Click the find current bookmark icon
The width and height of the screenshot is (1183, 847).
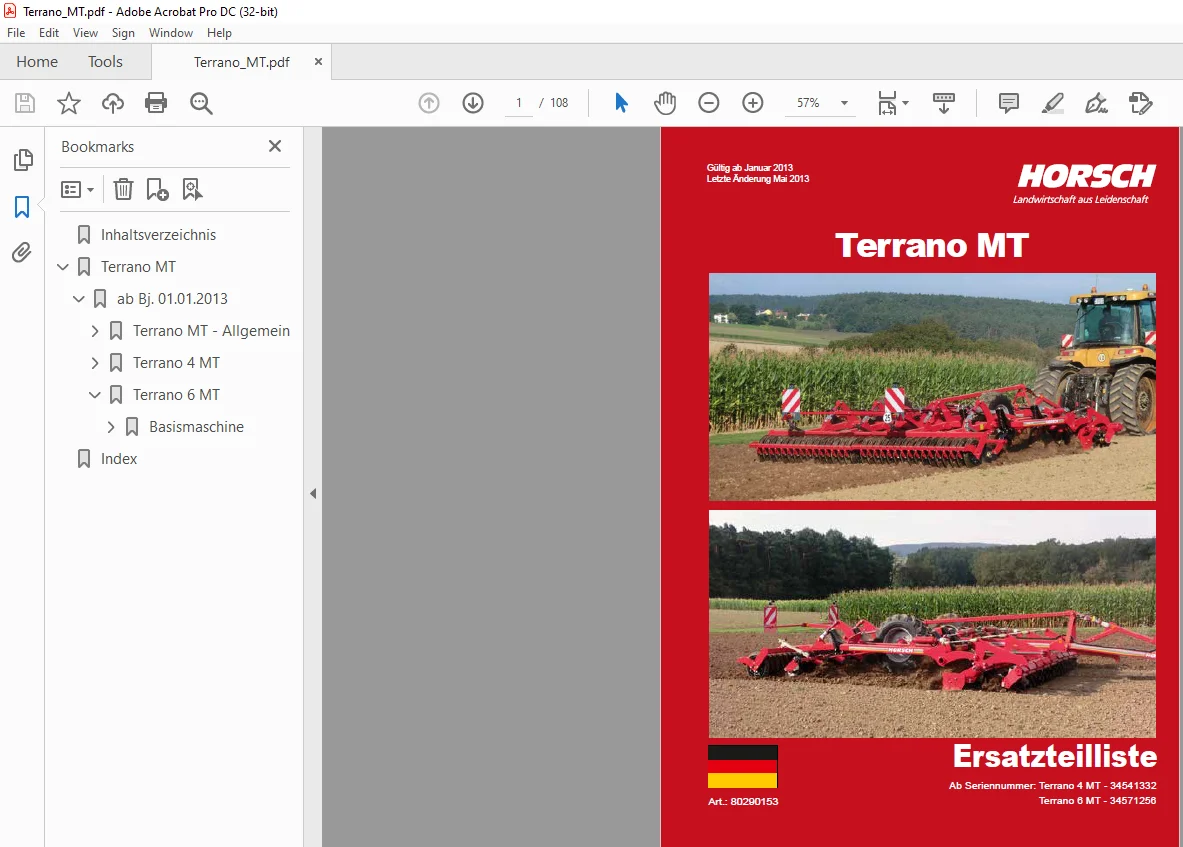tap(192, 189)
